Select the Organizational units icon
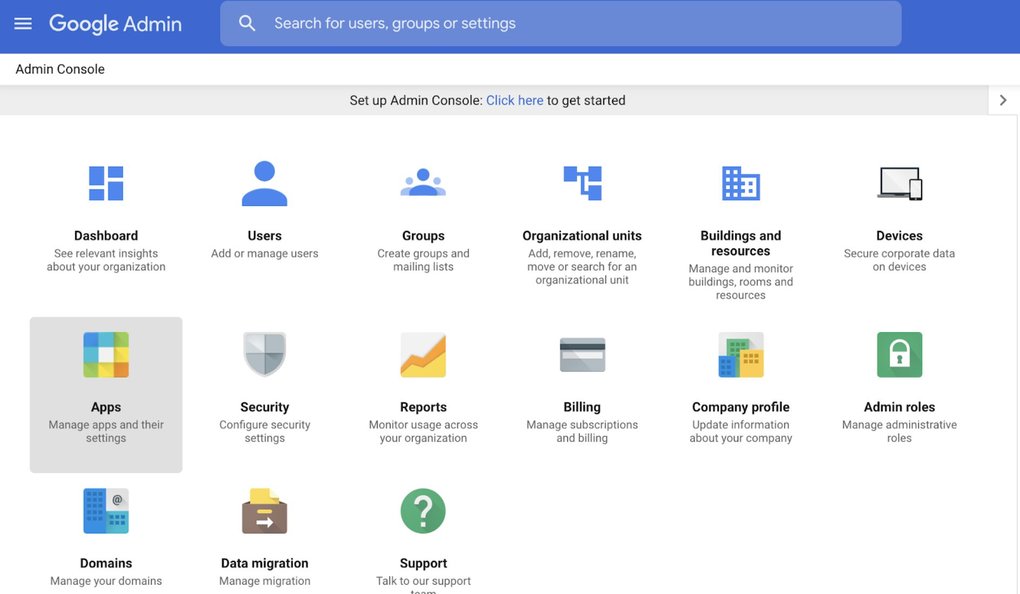The image size is (1020, 594). (582, 183)
